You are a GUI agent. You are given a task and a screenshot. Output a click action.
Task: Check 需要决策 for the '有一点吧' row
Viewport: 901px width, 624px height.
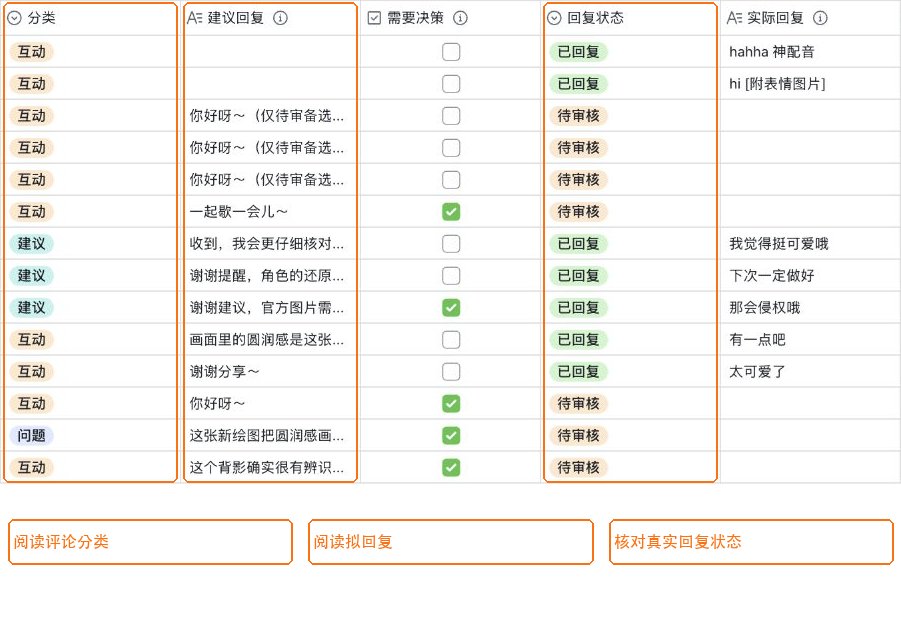451,340
